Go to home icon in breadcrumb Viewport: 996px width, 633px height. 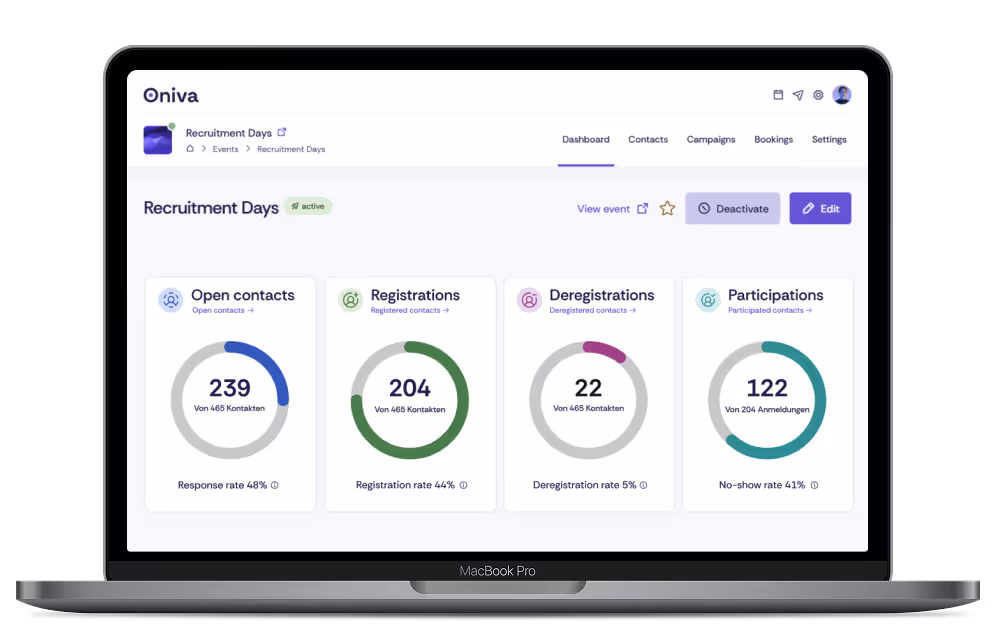[x=190, y=149]
